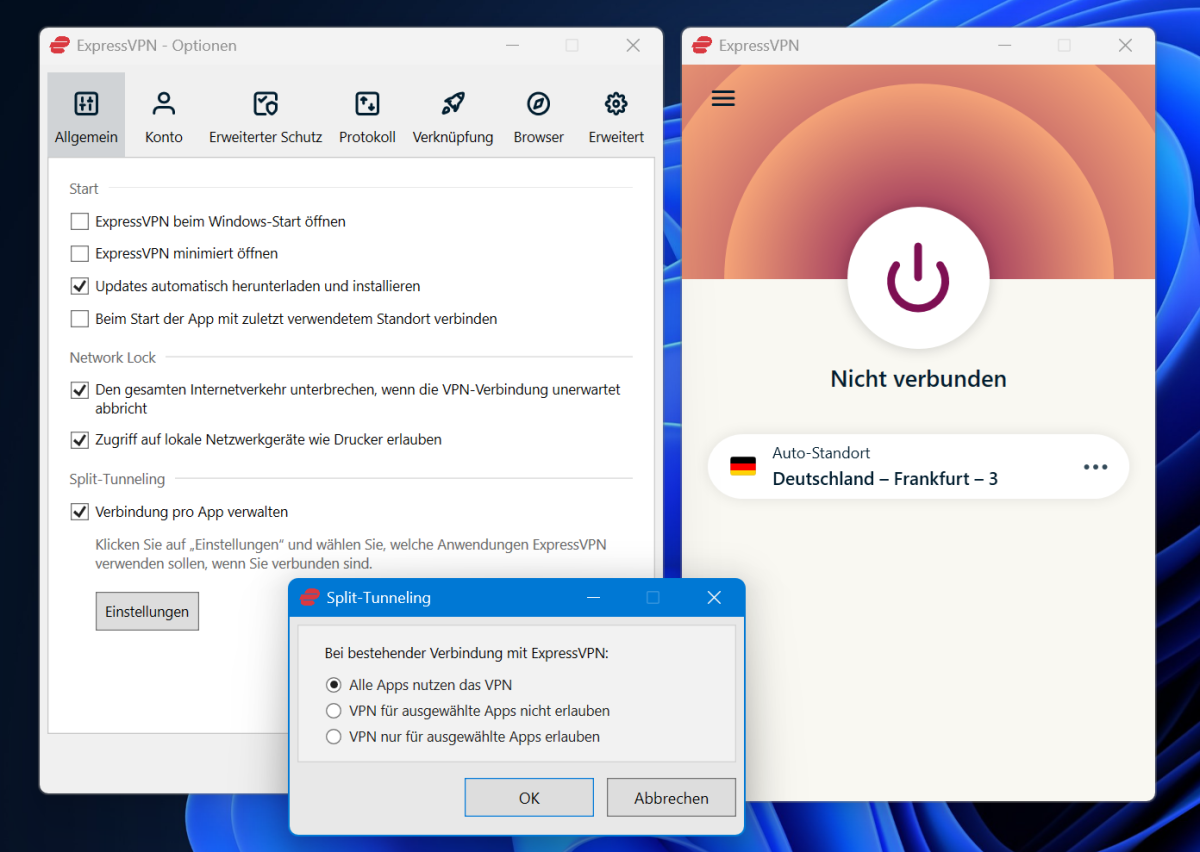The image size is (1200, 852).
Task: Uncheck automatic updates checkbox
Action: [80, 286]
